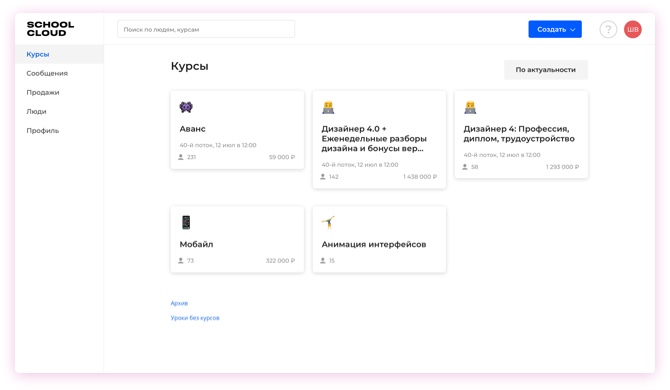Click the purple monster icon on Аванс card
This screenshot has height=390, width=670.
[186, 107]
